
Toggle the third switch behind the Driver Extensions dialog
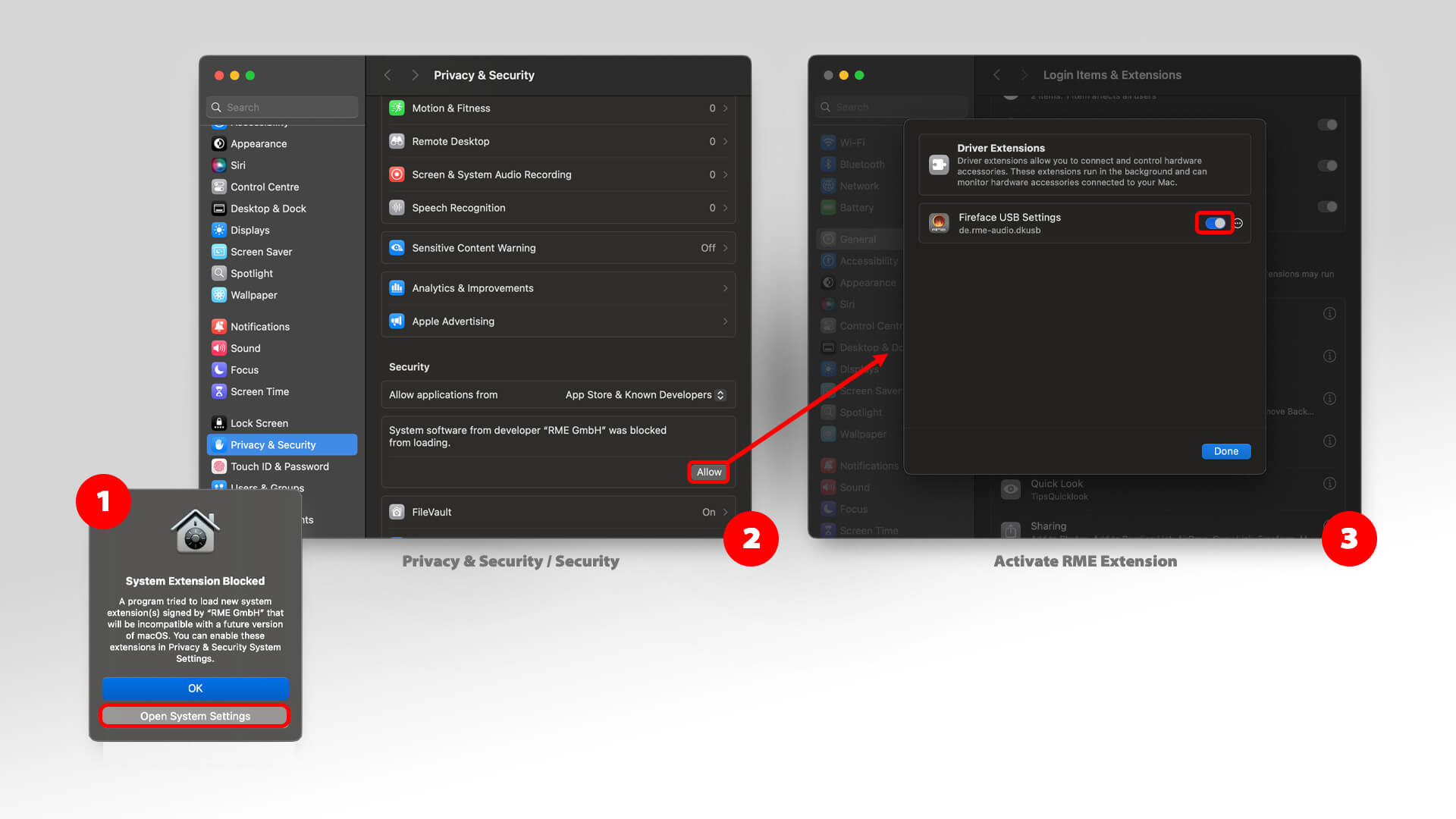click(1327, 206)
